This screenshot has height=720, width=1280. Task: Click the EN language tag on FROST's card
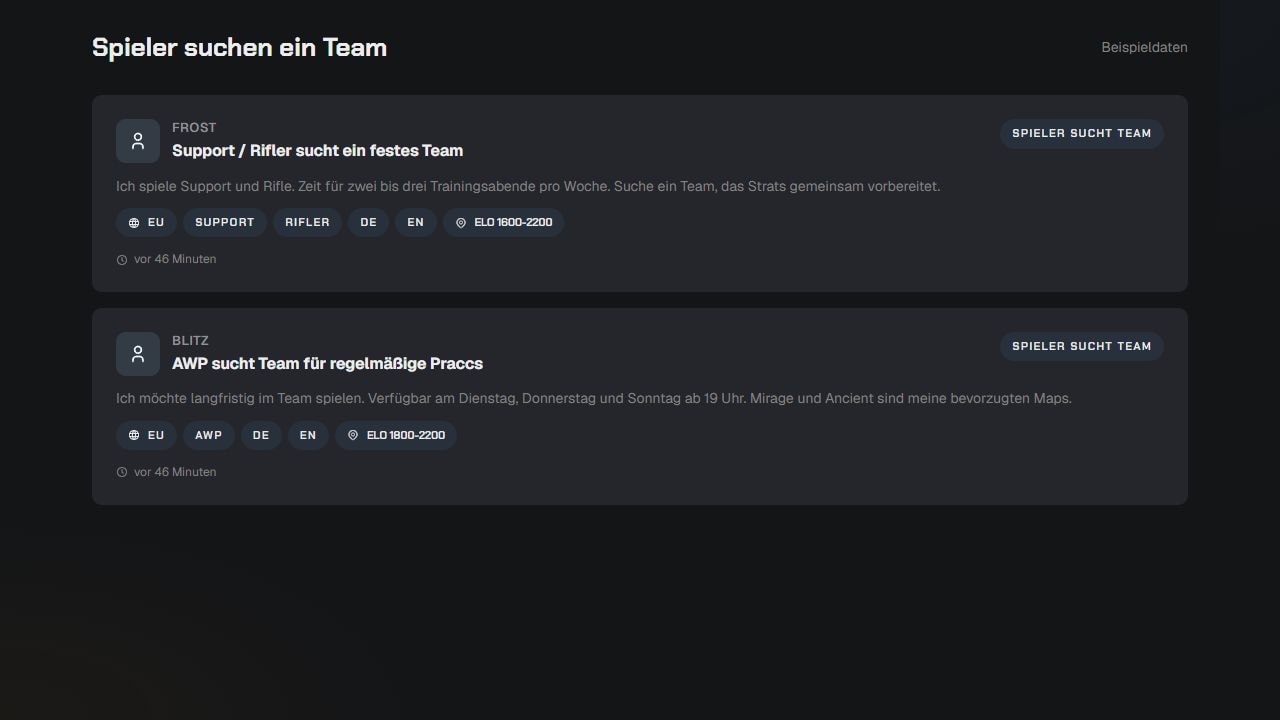pos(416,222)
